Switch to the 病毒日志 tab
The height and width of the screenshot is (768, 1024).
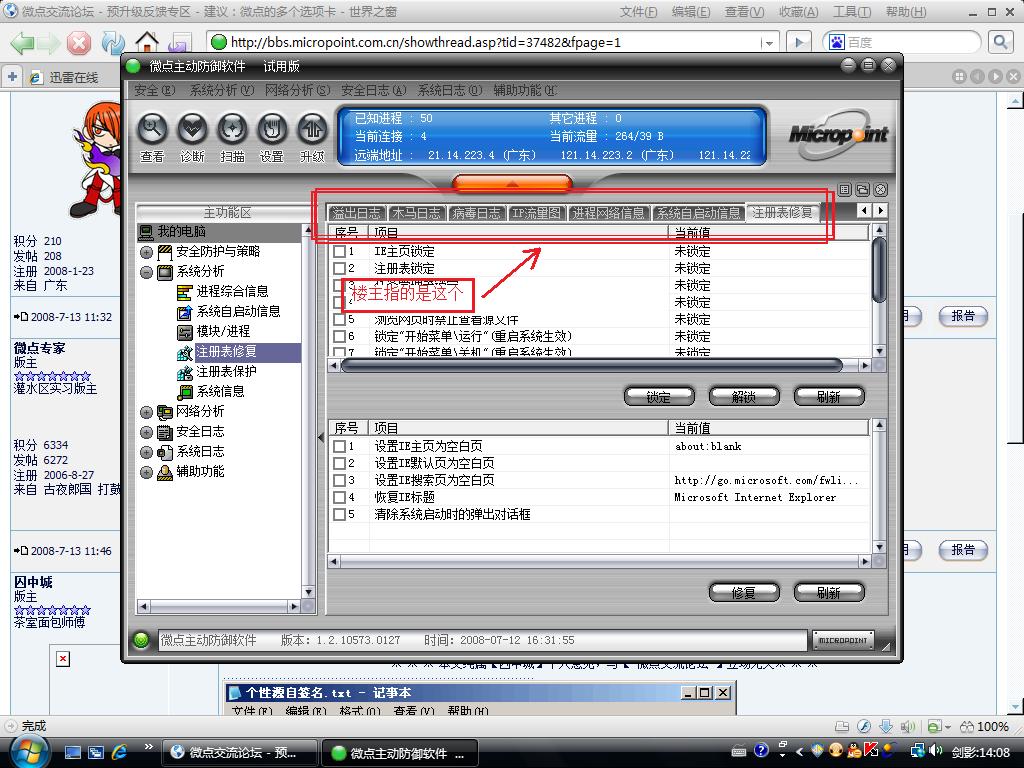[x=476, y=213]
